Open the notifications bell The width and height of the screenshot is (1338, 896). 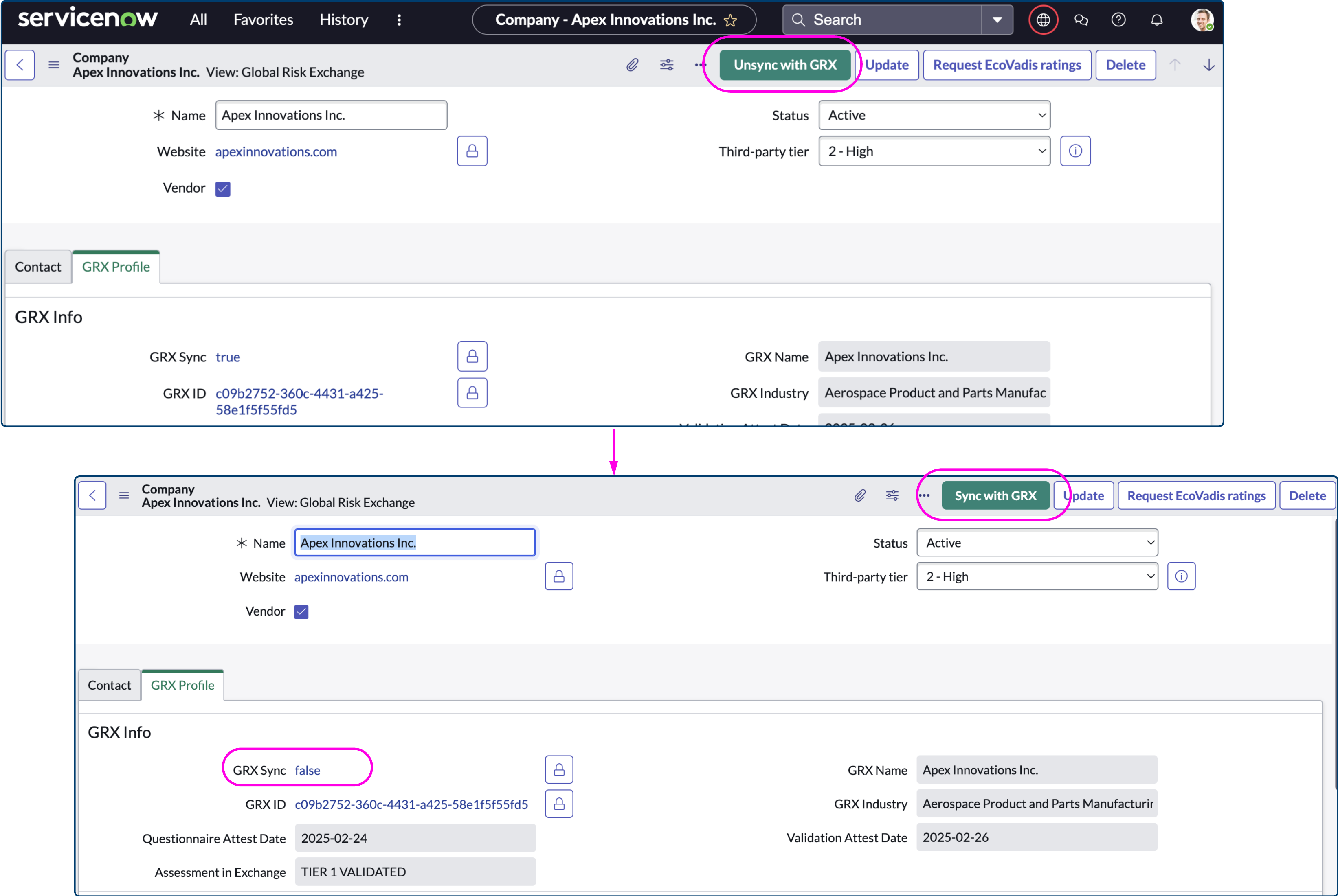[x=1157, y=20]
